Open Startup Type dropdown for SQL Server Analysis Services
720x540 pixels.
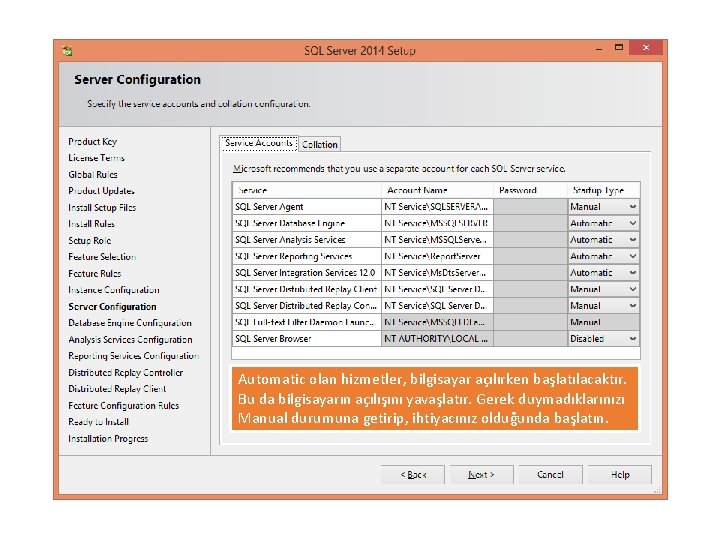(x=633, y=240)
